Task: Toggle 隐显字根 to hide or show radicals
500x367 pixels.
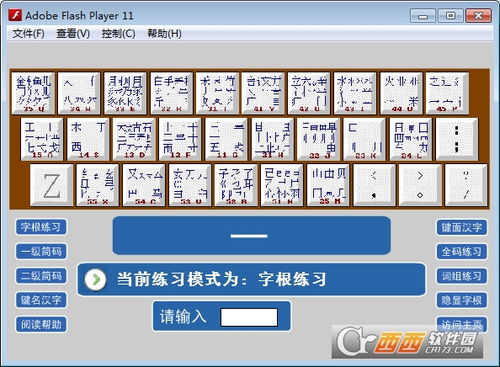Action: (x=462, y=300)
